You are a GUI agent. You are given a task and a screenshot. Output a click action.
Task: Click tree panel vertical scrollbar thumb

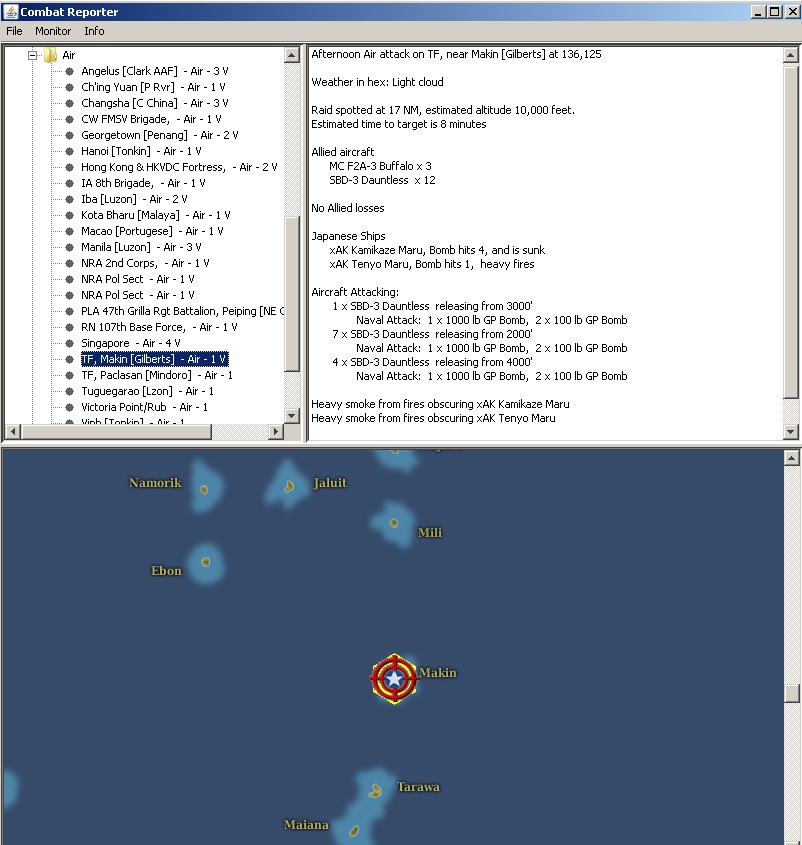tap(292, 294)
